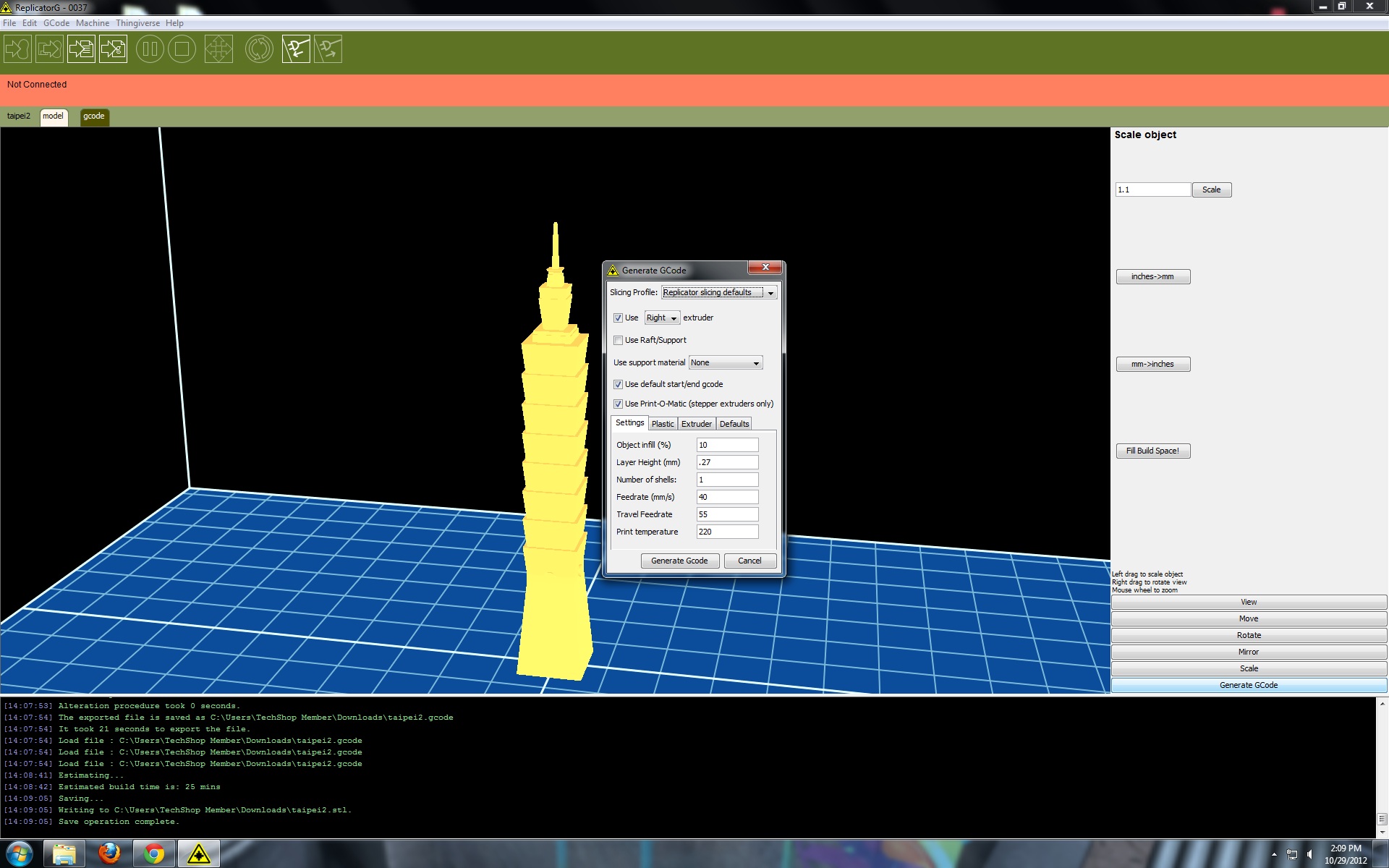Image resolution: width=1389 pixels, height=868 pixels.
Task: Click the Print temperature field
Action: (727, 532)
